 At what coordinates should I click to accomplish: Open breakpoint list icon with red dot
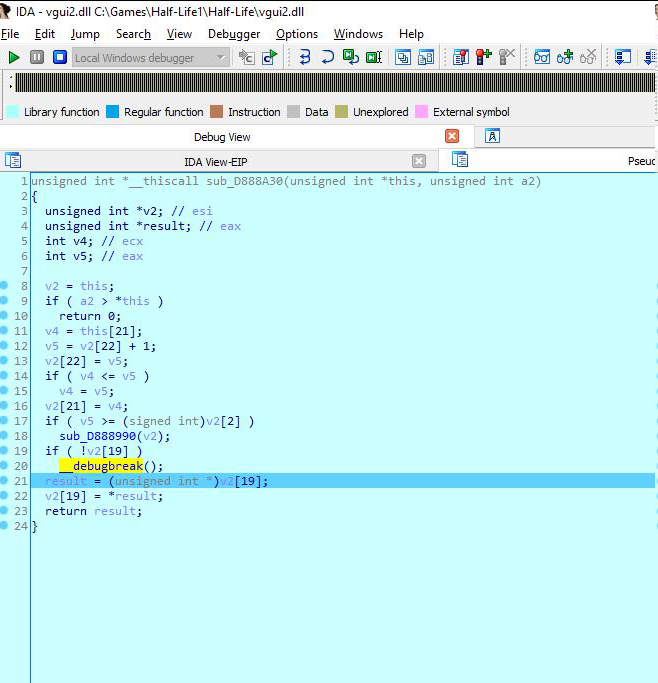460,57
